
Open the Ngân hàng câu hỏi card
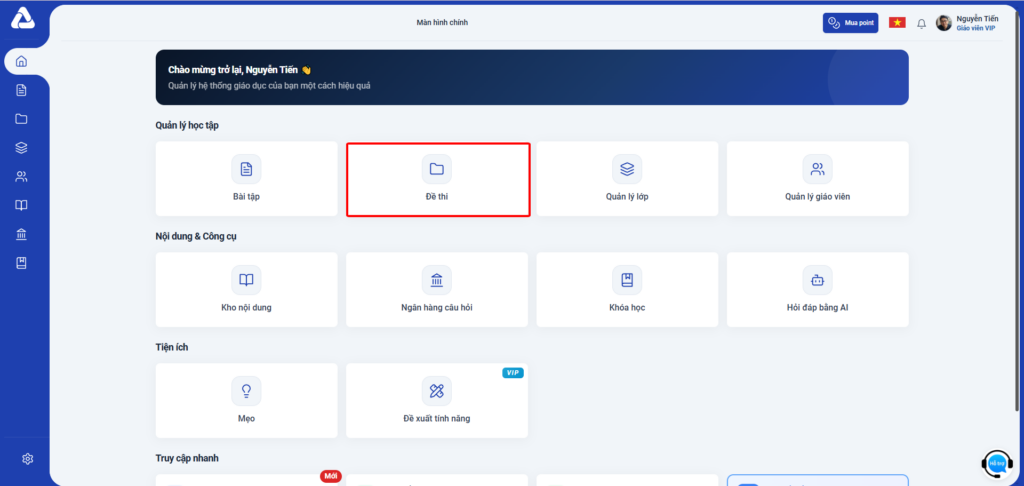click(x=437, y=289)
